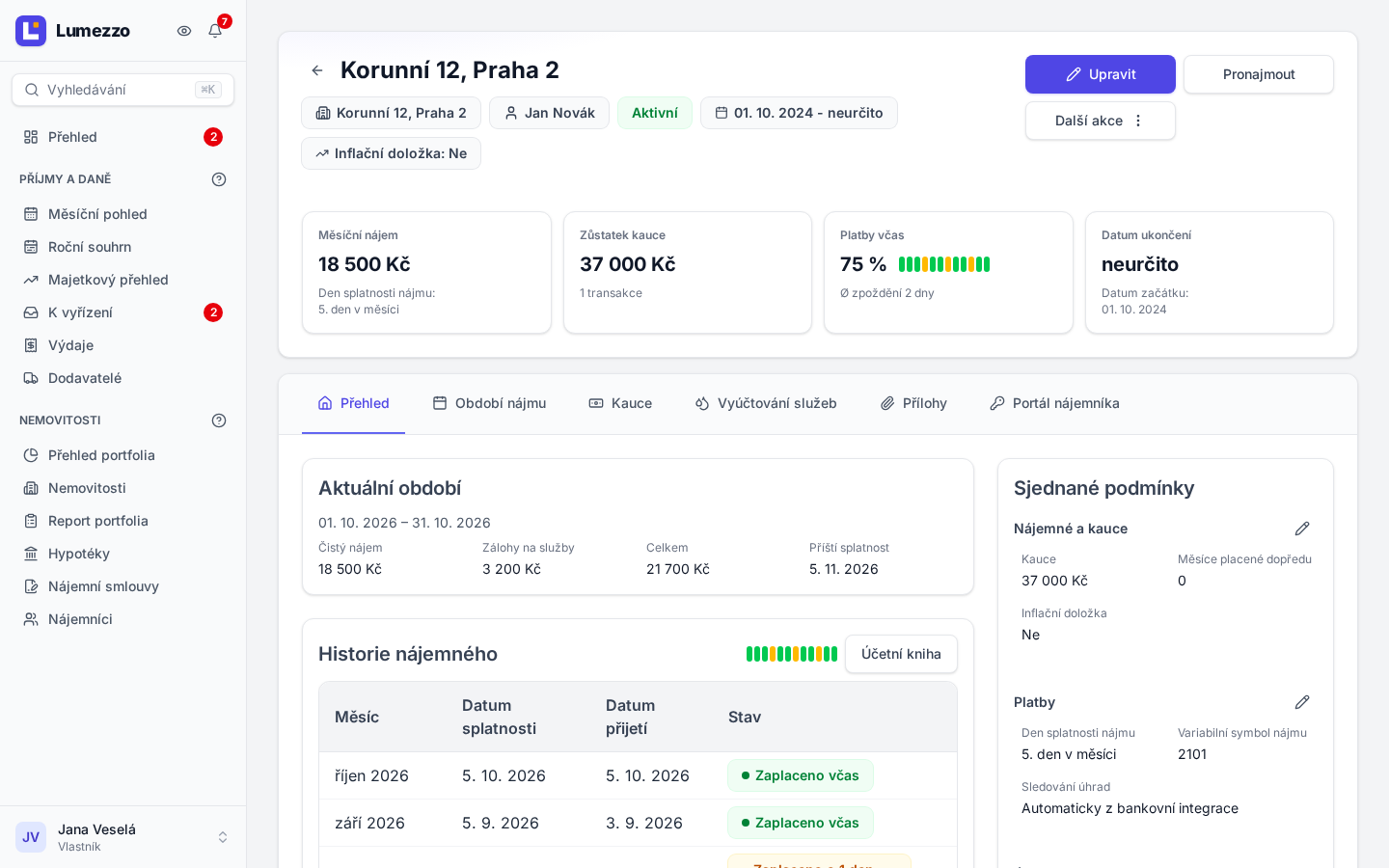Viewport: 1389px width, 868px height.
Task: Click the Pronajmout button
Action: pyautogui.click(x=1259, y=74)
